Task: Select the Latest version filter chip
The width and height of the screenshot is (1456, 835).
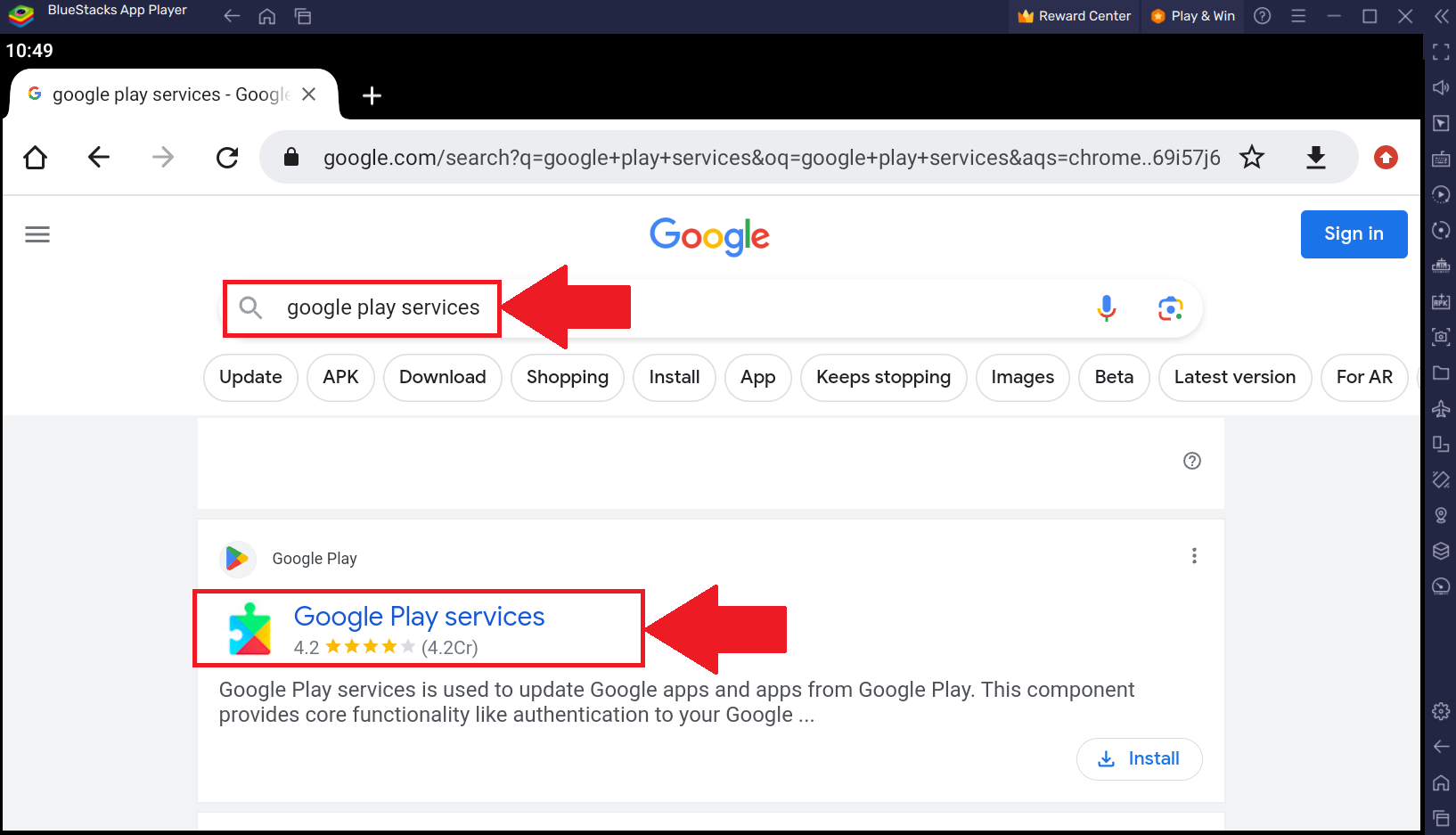Action: [1235, 378]
